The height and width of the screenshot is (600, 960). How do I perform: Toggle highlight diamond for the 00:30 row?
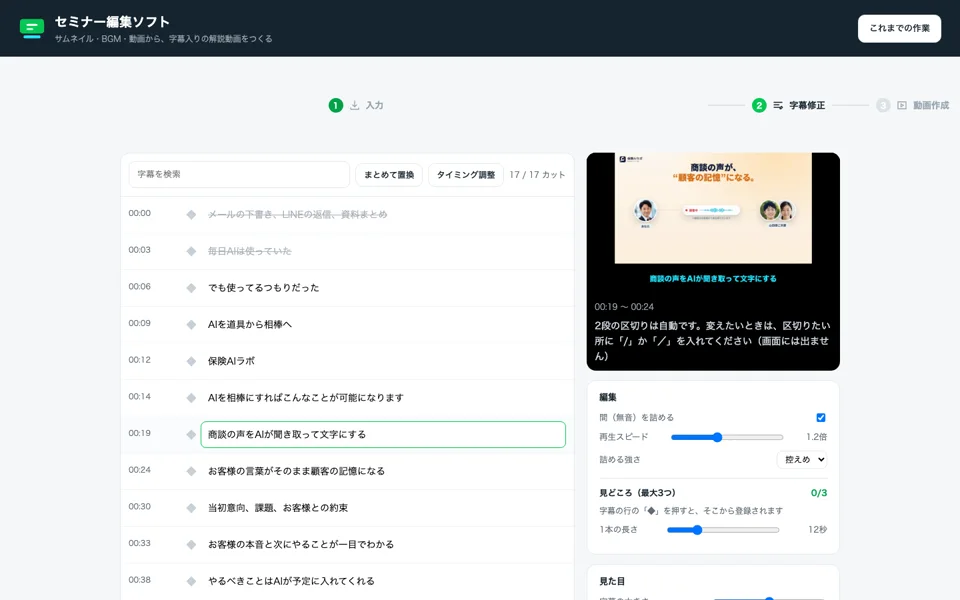pyautogui.click(x=191, y=508)
